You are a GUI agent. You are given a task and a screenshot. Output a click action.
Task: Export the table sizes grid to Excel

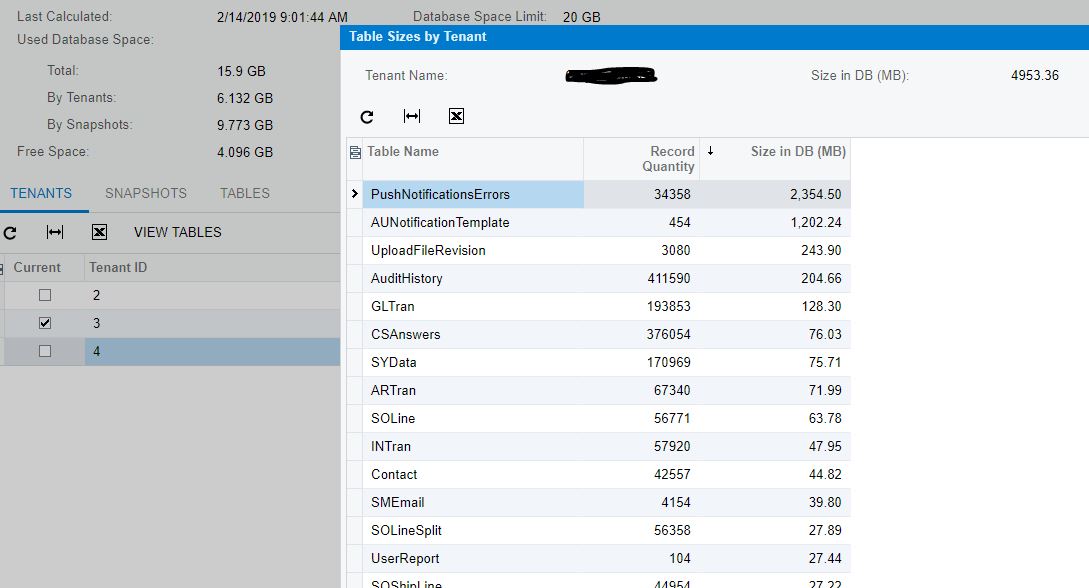click(x=456, y=116)
